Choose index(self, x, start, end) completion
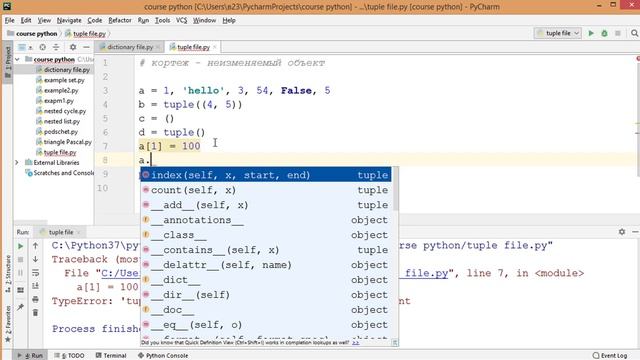 click(x=266, y=175)
